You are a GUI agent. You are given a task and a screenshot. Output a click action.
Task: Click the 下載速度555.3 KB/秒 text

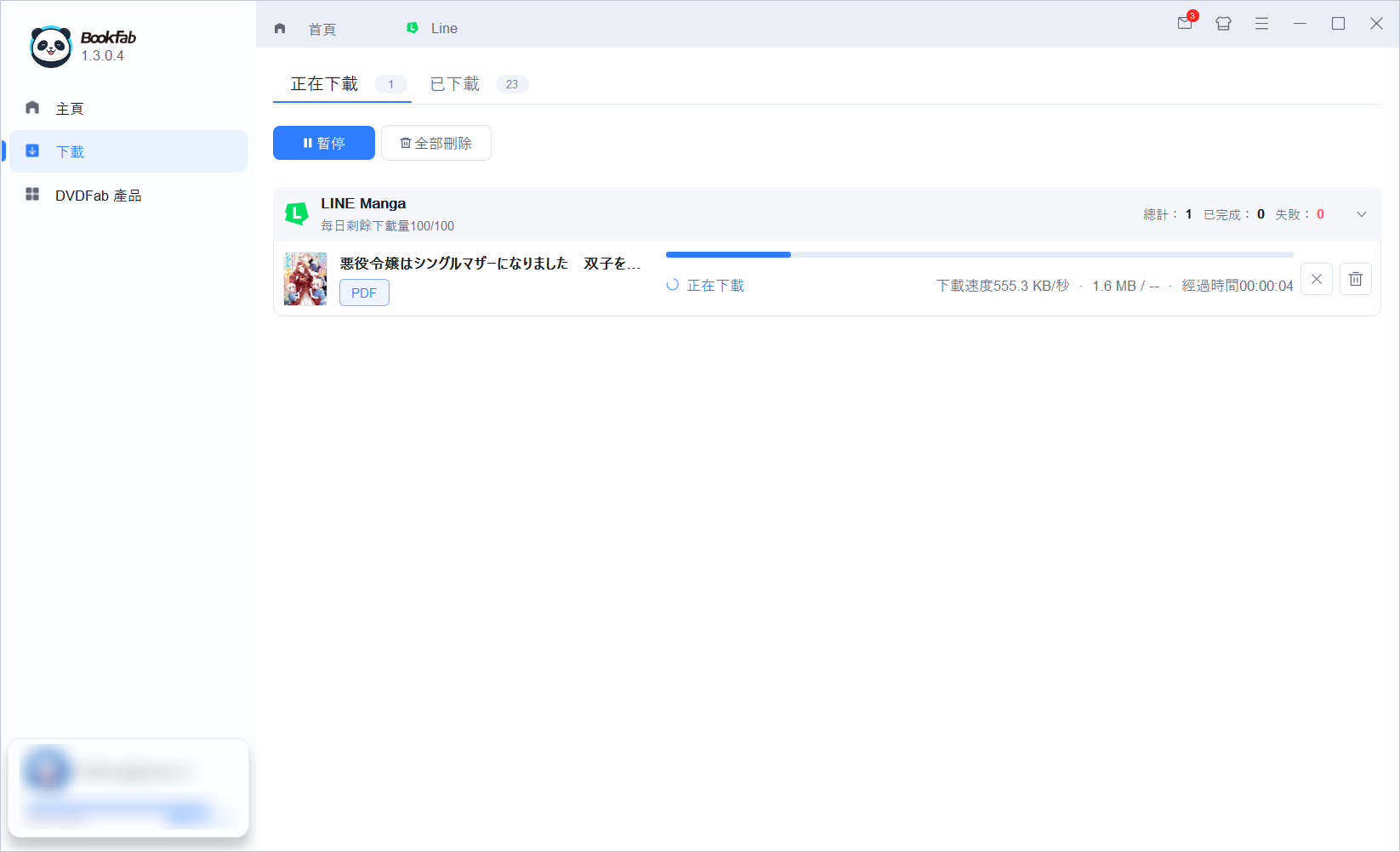[1003, 286]
